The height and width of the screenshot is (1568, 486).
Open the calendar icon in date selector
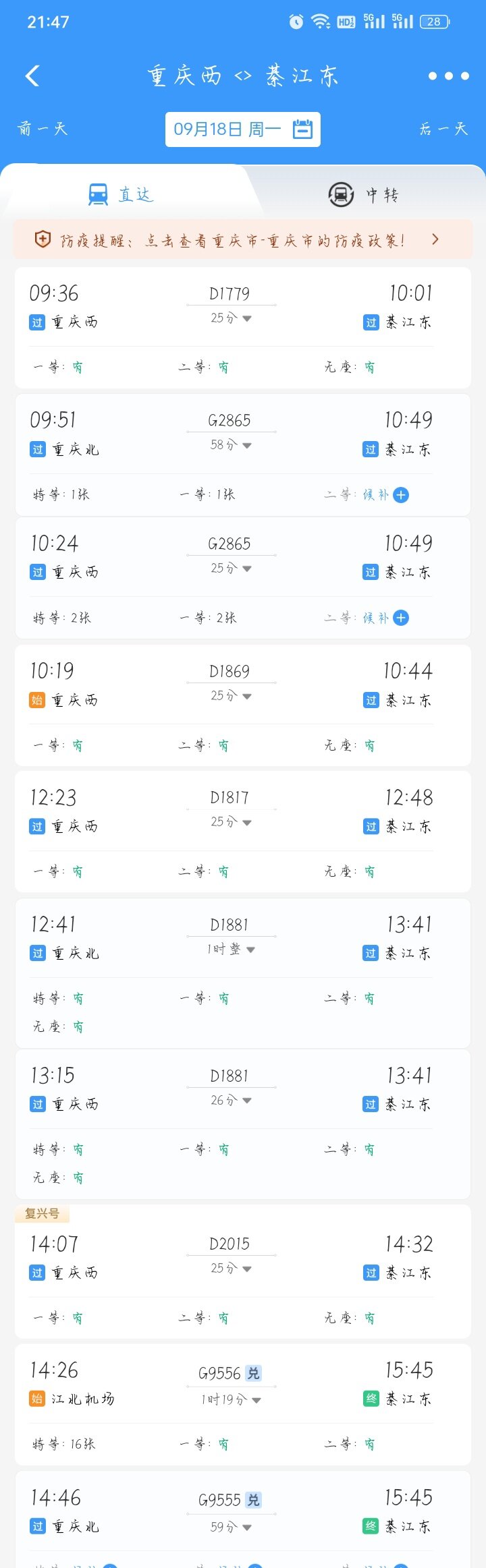[302, 129]
